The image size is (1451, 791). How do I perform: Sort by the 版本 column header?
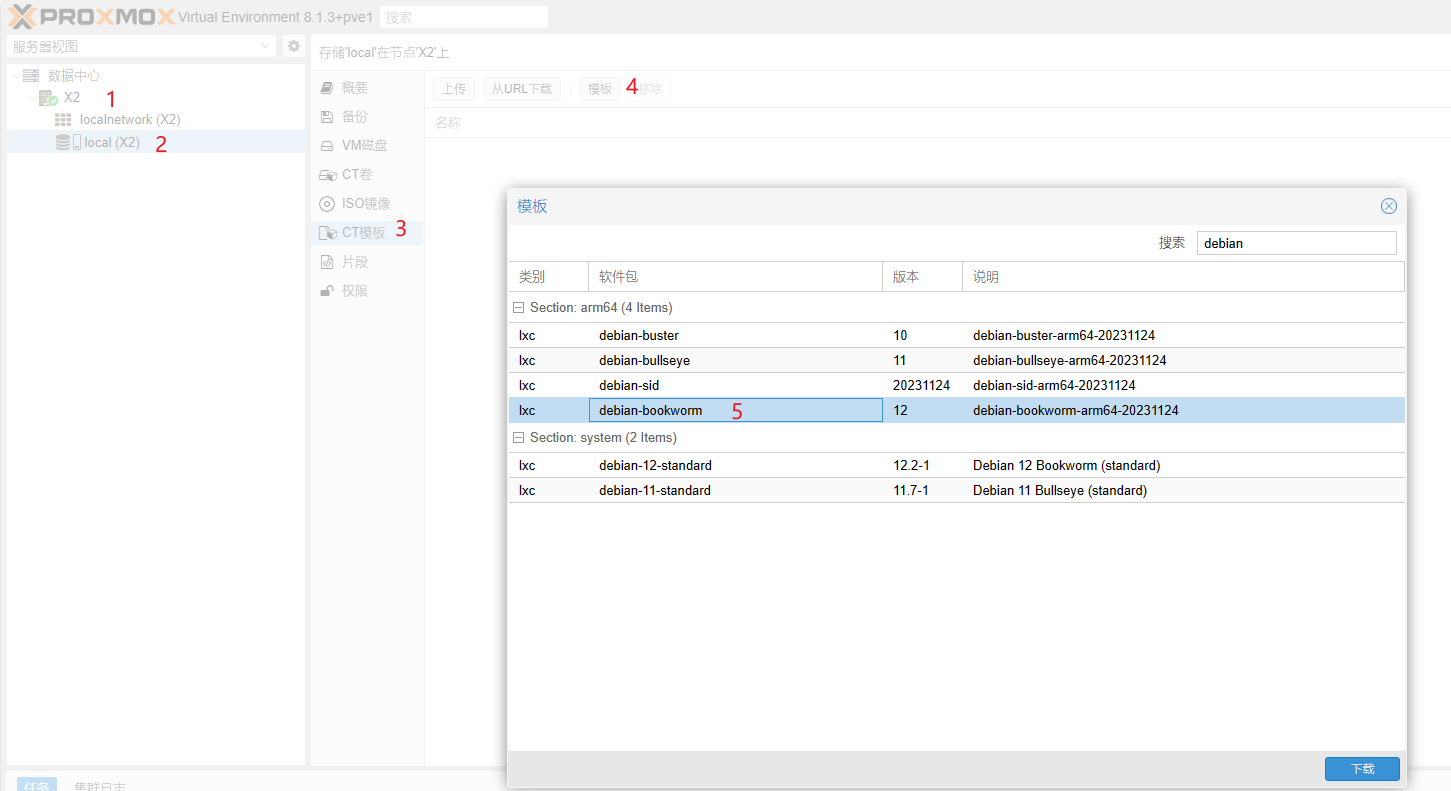tap(921, 277)
